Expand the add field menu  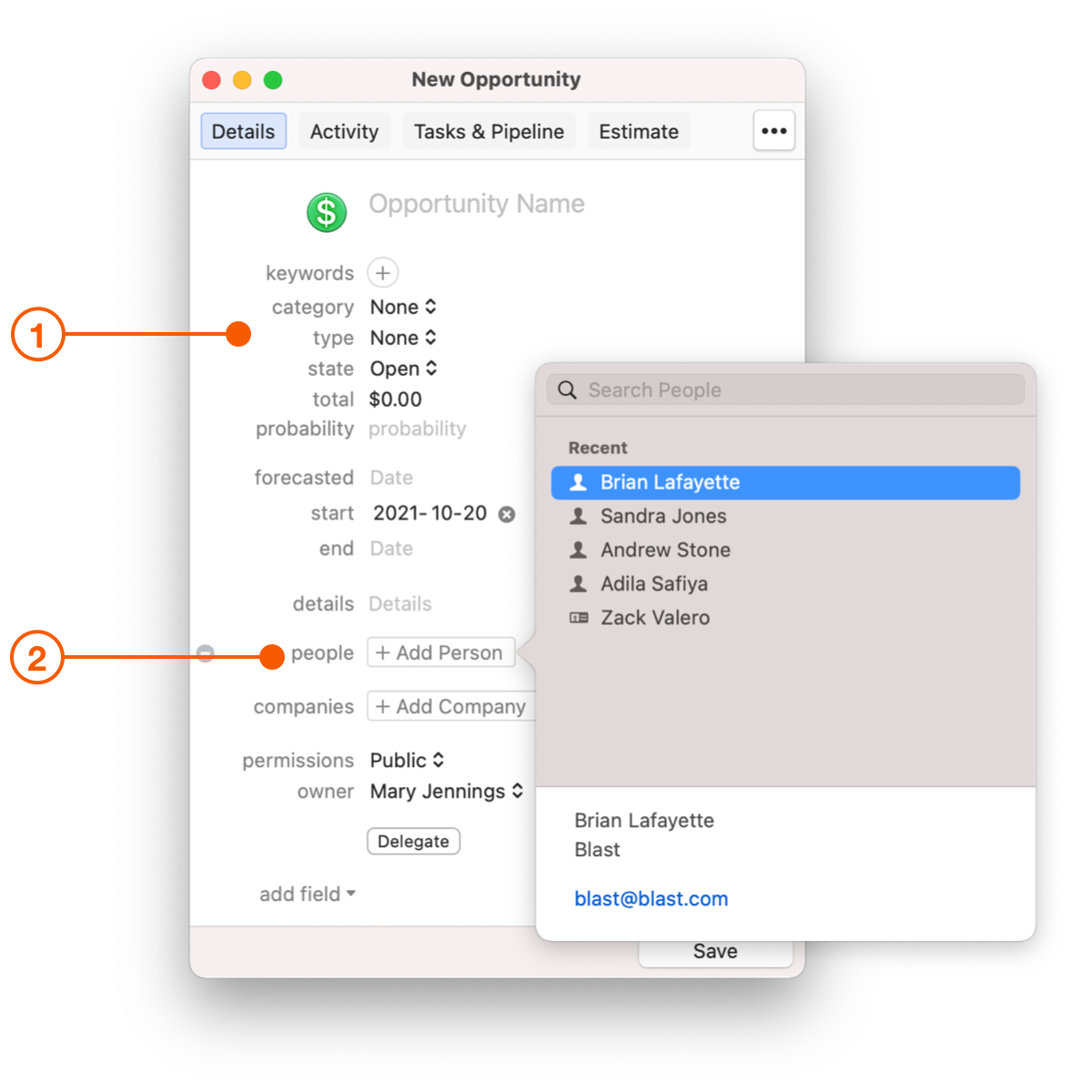point(308,895)
